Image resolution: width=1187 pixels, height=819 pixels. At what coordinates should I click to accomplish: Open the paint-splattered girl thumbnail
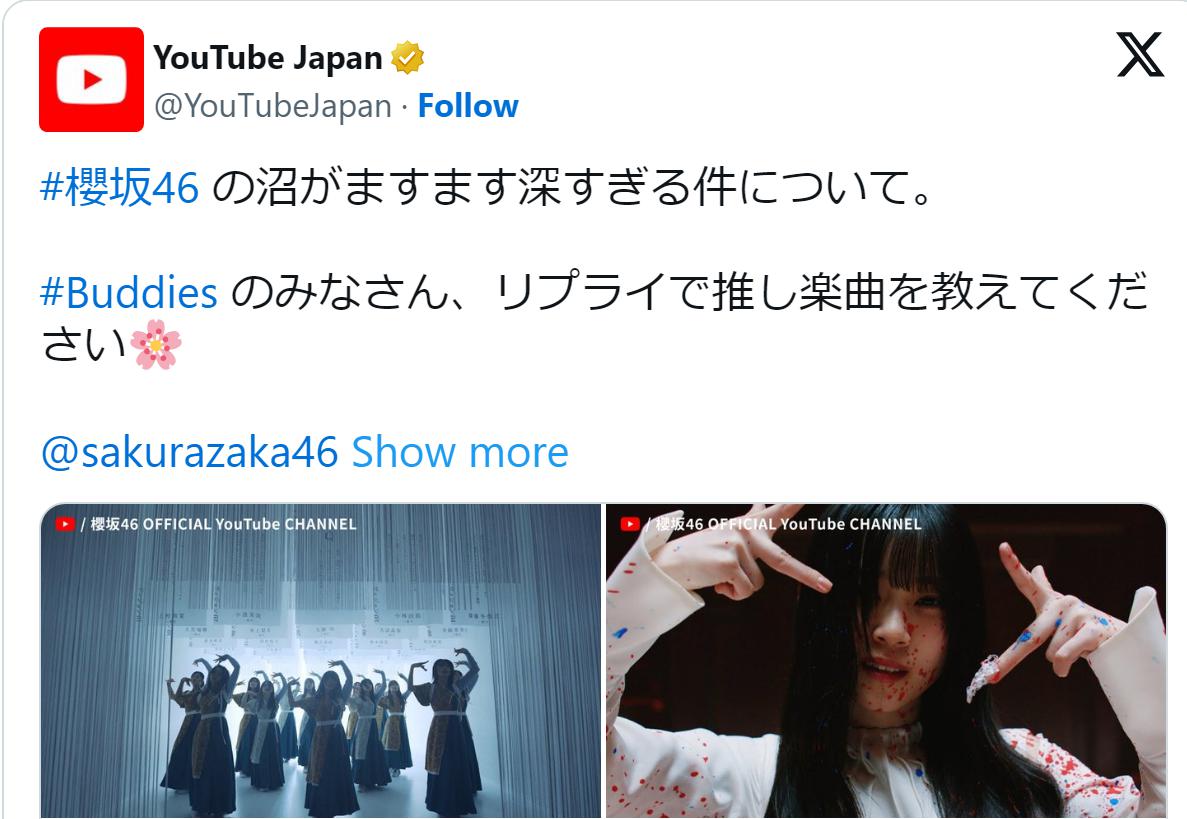coord(886,661)
